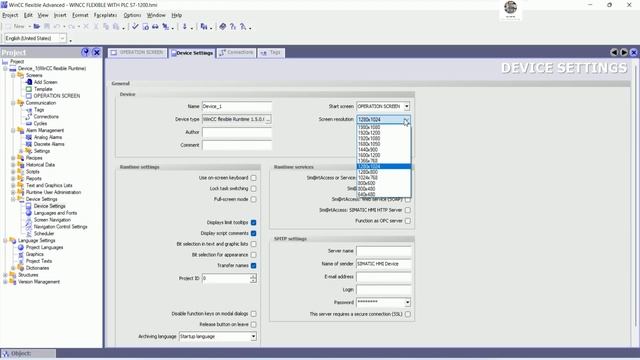
Task: Click the generate toolbar icon beside the checkmark
Action: pyautogui.click(x=146, y=27)
